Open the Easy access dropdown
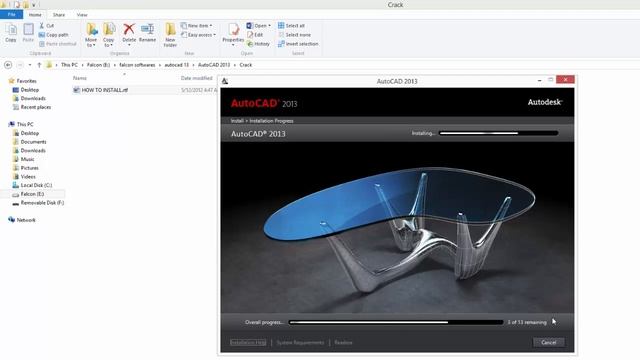 (198, 35)
